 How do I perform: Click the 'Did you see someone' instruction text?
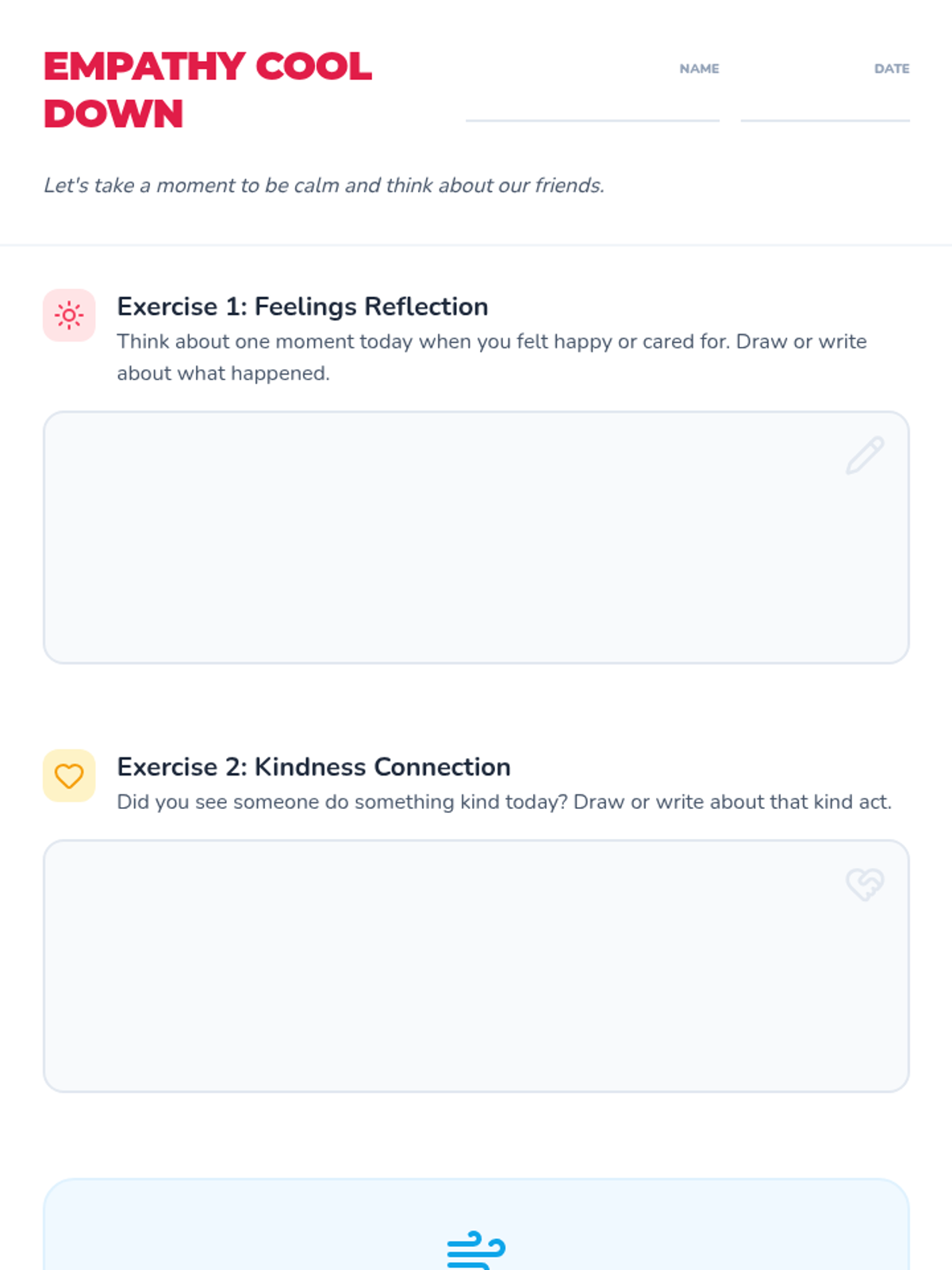(504, 802)
